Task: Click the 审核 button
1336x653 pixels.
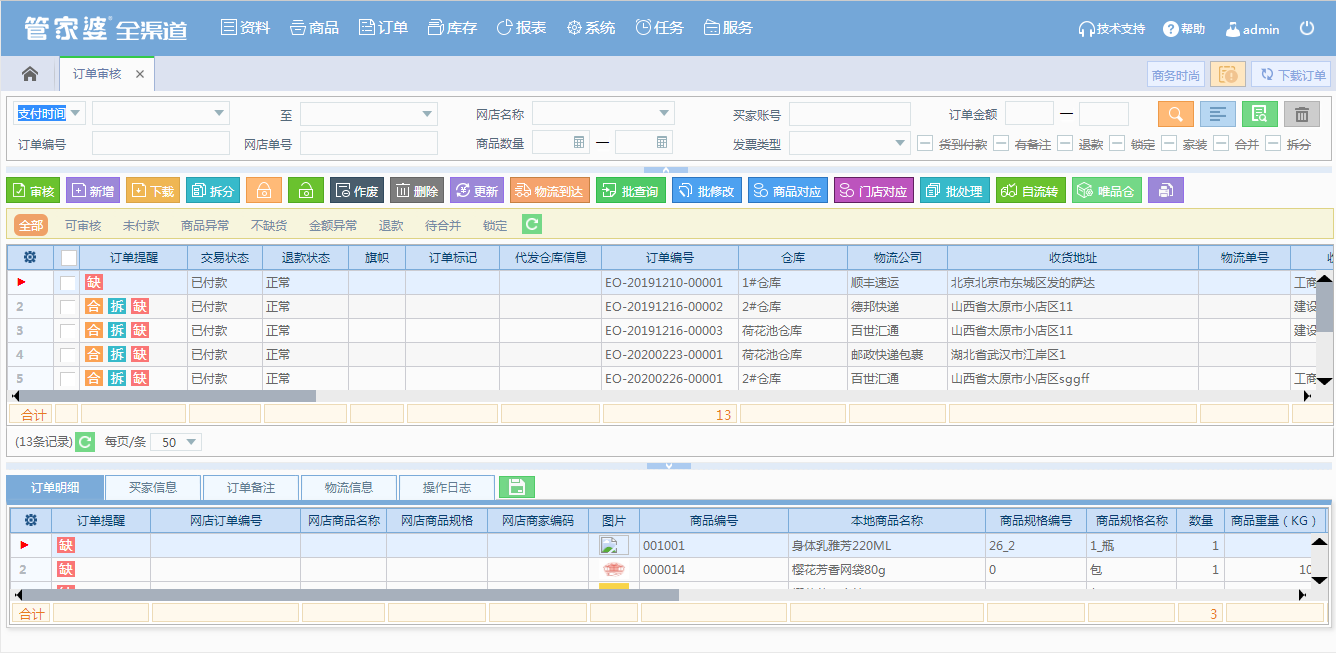Action: click(x=32, y=190)
